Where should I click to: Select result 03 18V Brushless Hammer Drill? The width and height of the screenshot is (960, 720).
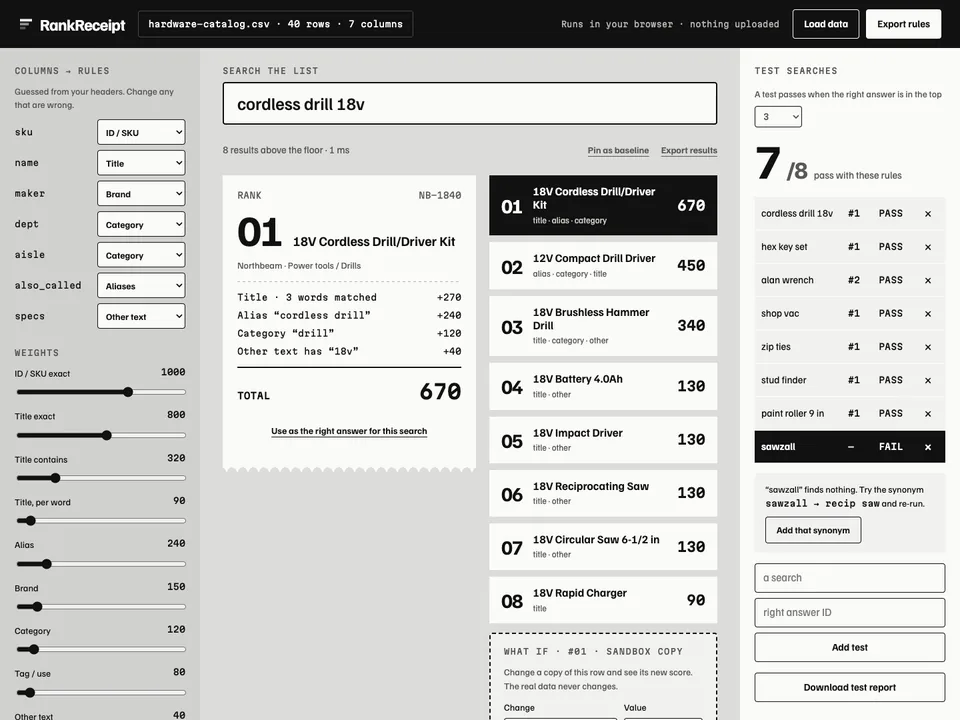[x=603, y=326]
